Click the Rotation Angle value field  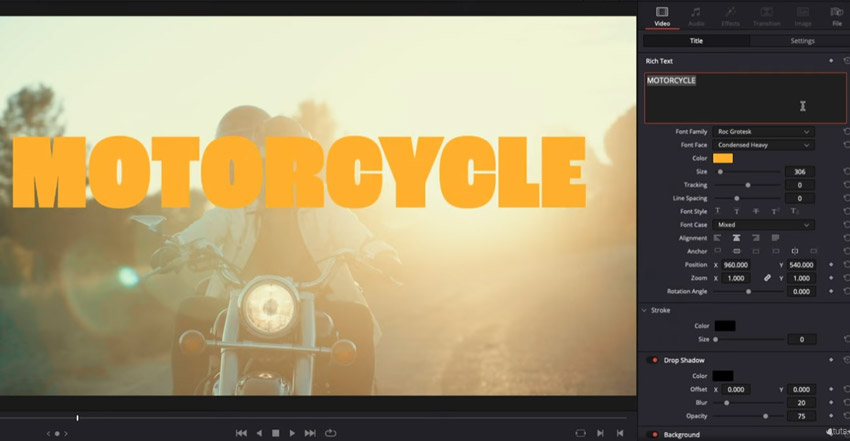pos(801,291)
